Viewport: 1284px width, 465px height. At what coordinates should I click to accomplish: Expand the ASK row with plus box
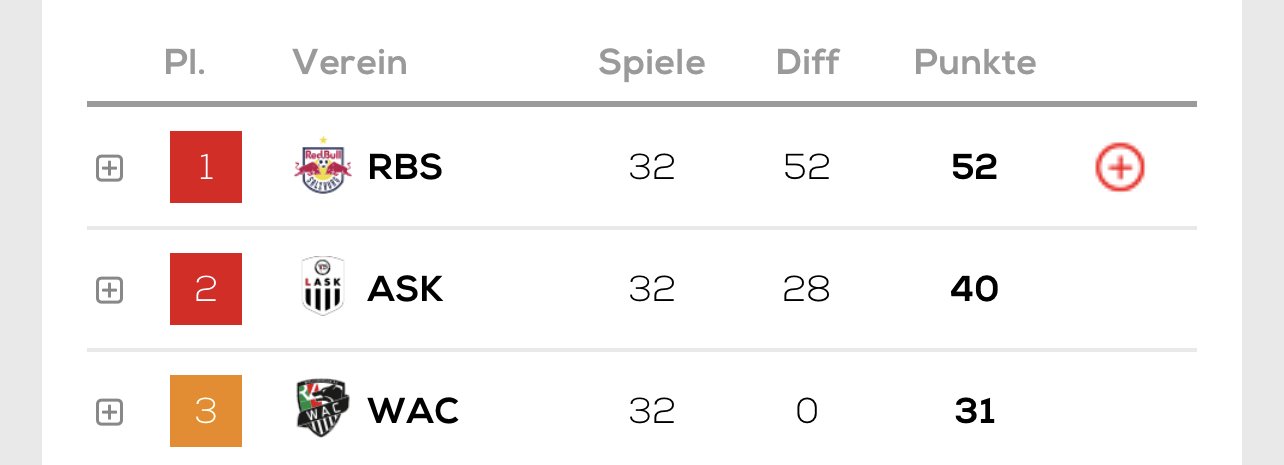pos(109,290)
